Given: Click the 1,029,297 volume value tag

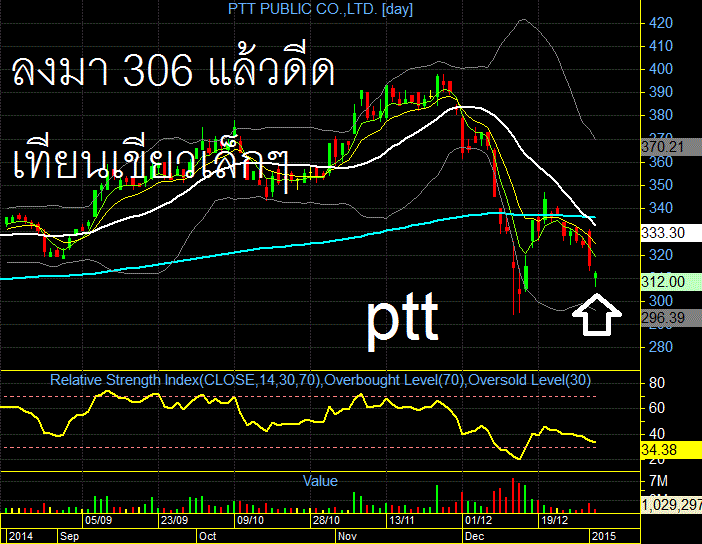Looking at the screenshot, I should [x=670, y=505].
